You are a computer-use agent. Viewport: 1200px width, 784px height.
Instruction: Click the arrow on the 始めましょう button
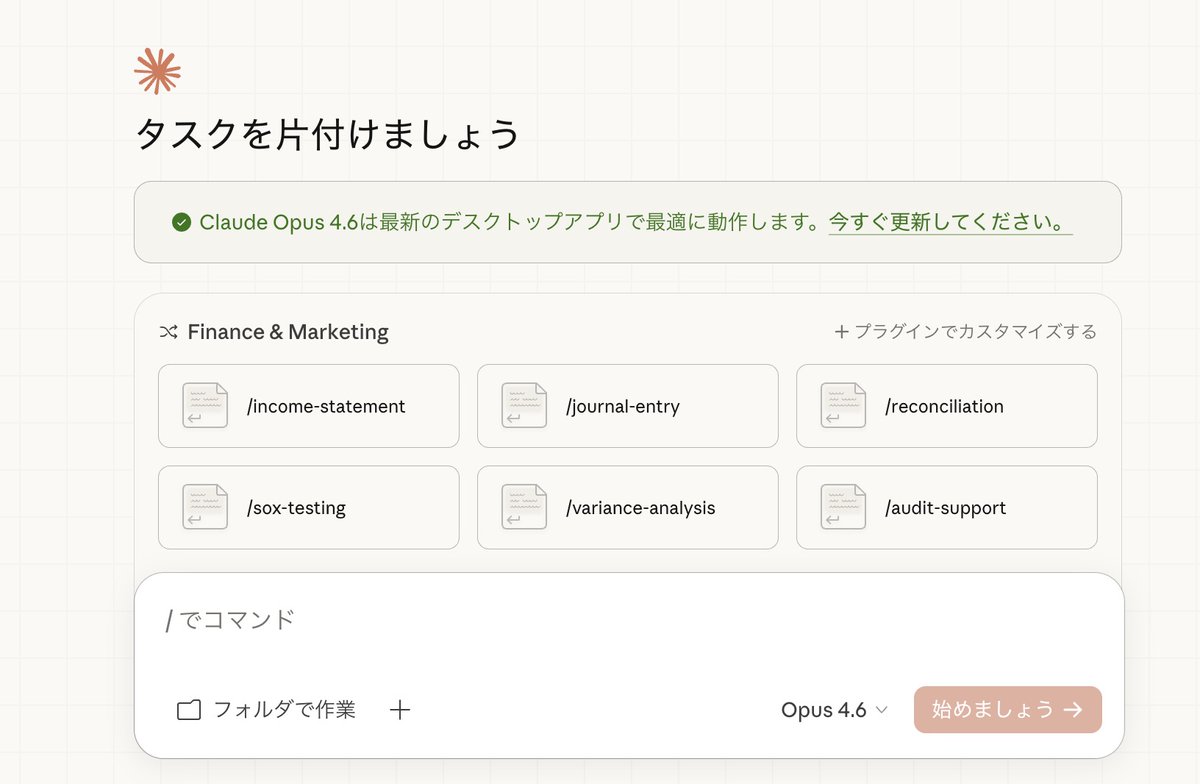(x=1073, y=710)
